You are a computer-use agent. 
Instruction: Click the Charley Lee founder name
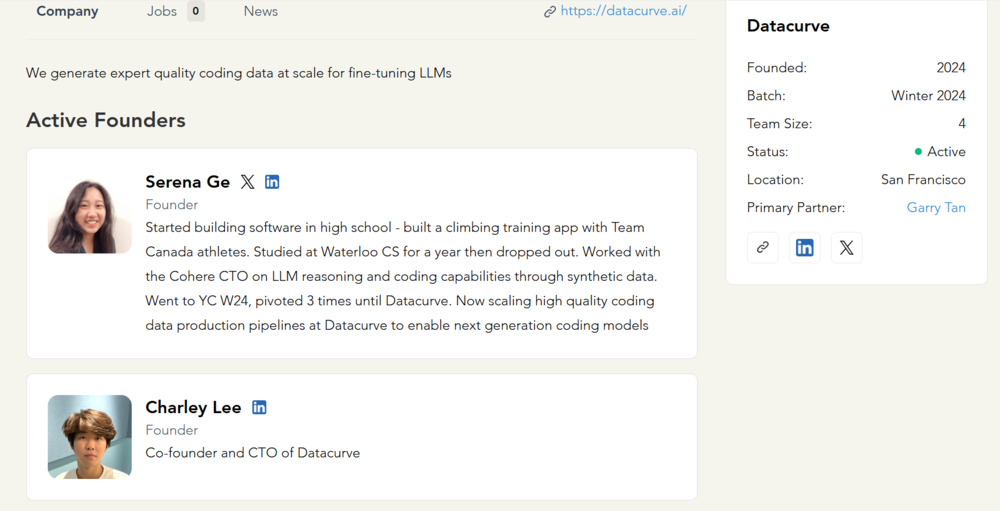click(193, 407)
